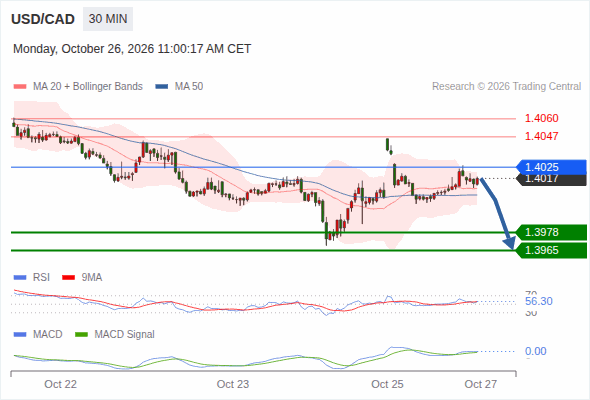
Task: Click the Oct 22 date axis label
Action: pyautogui.click(x=61, y=384)
